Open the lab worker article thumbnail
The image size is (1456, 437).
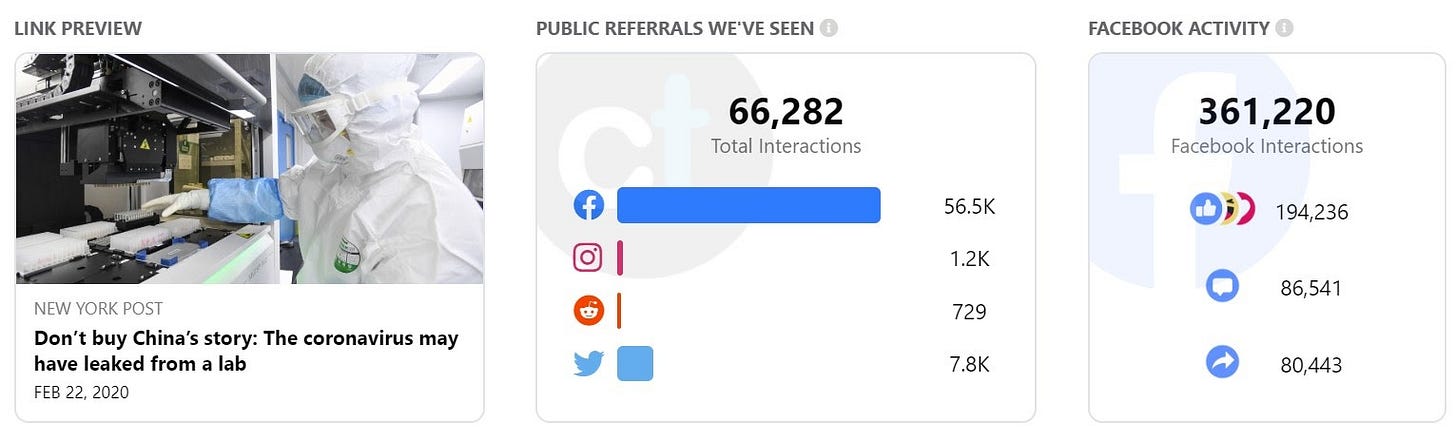point(250,169)
